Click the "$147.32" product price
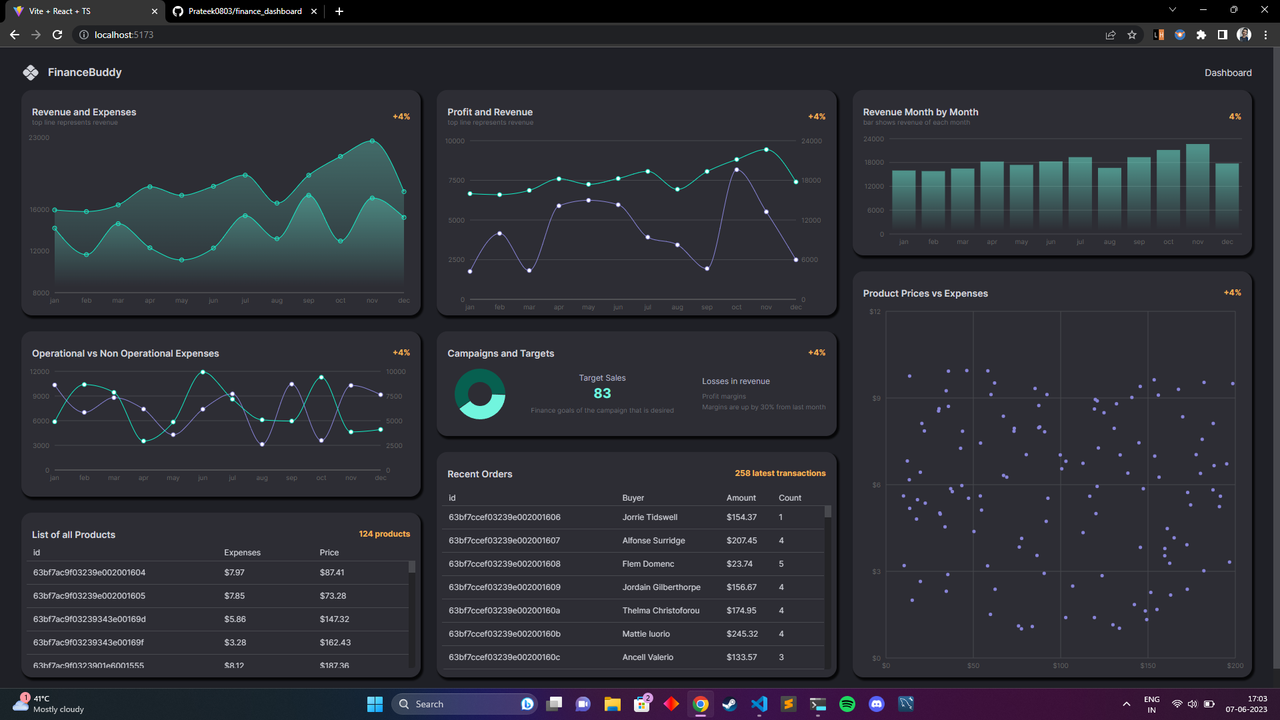 point(335,619)
